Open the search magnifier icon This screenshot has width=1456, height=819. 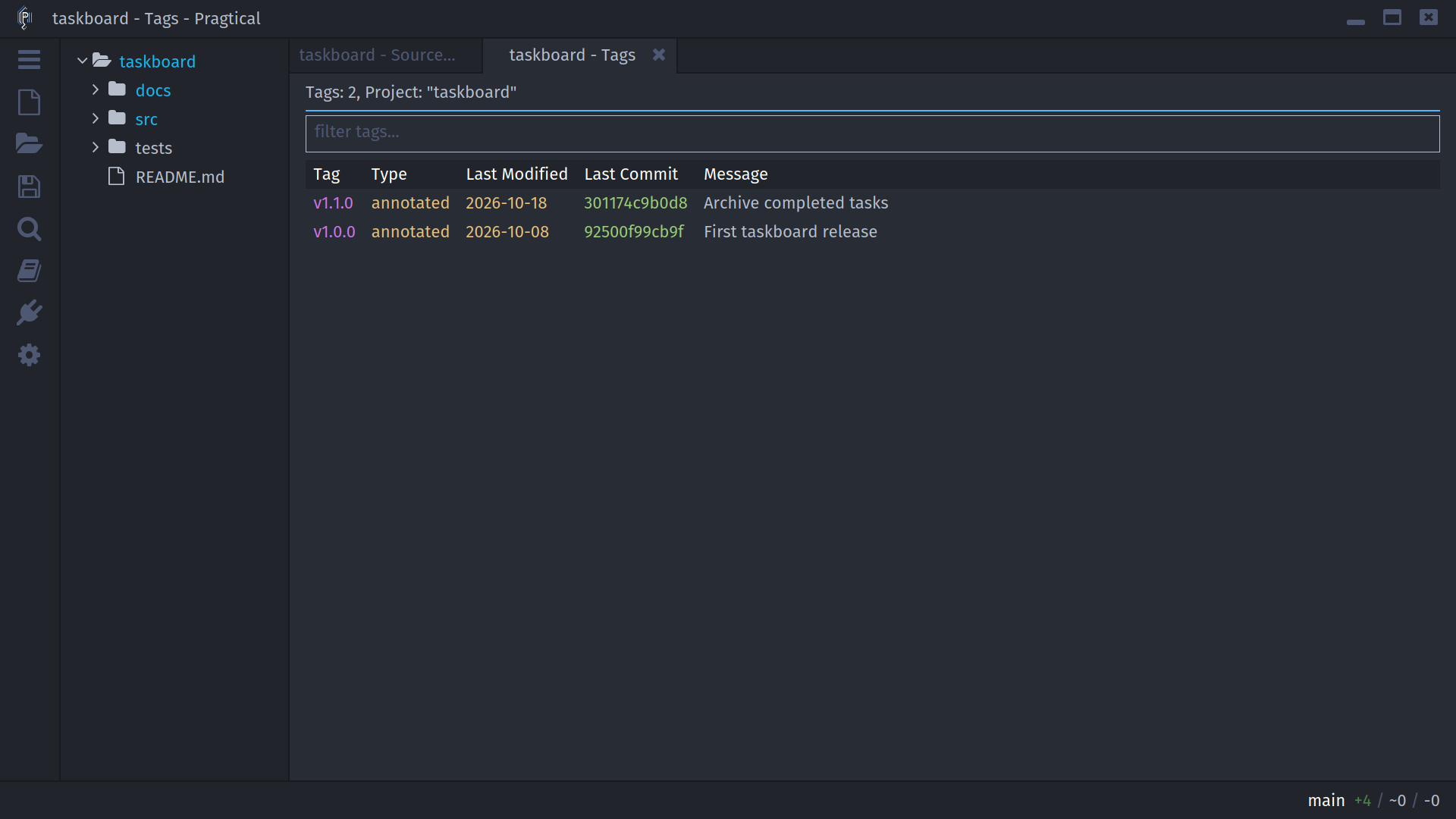click(29, 229)
